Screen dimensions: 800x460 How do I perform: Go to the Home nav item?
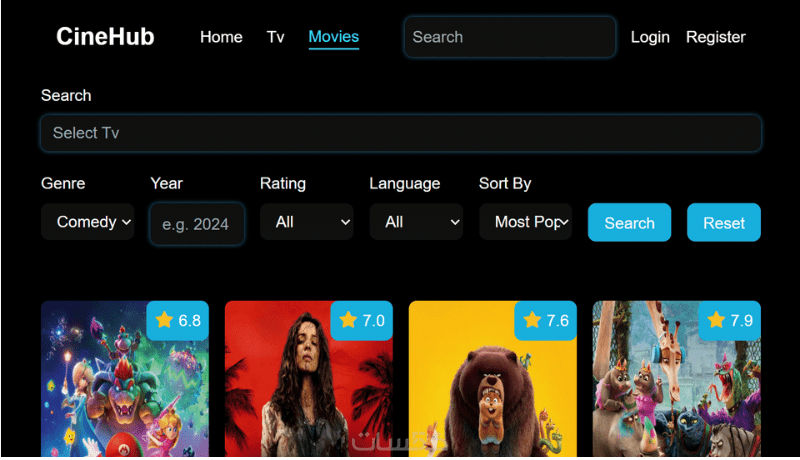coord(221,37)
